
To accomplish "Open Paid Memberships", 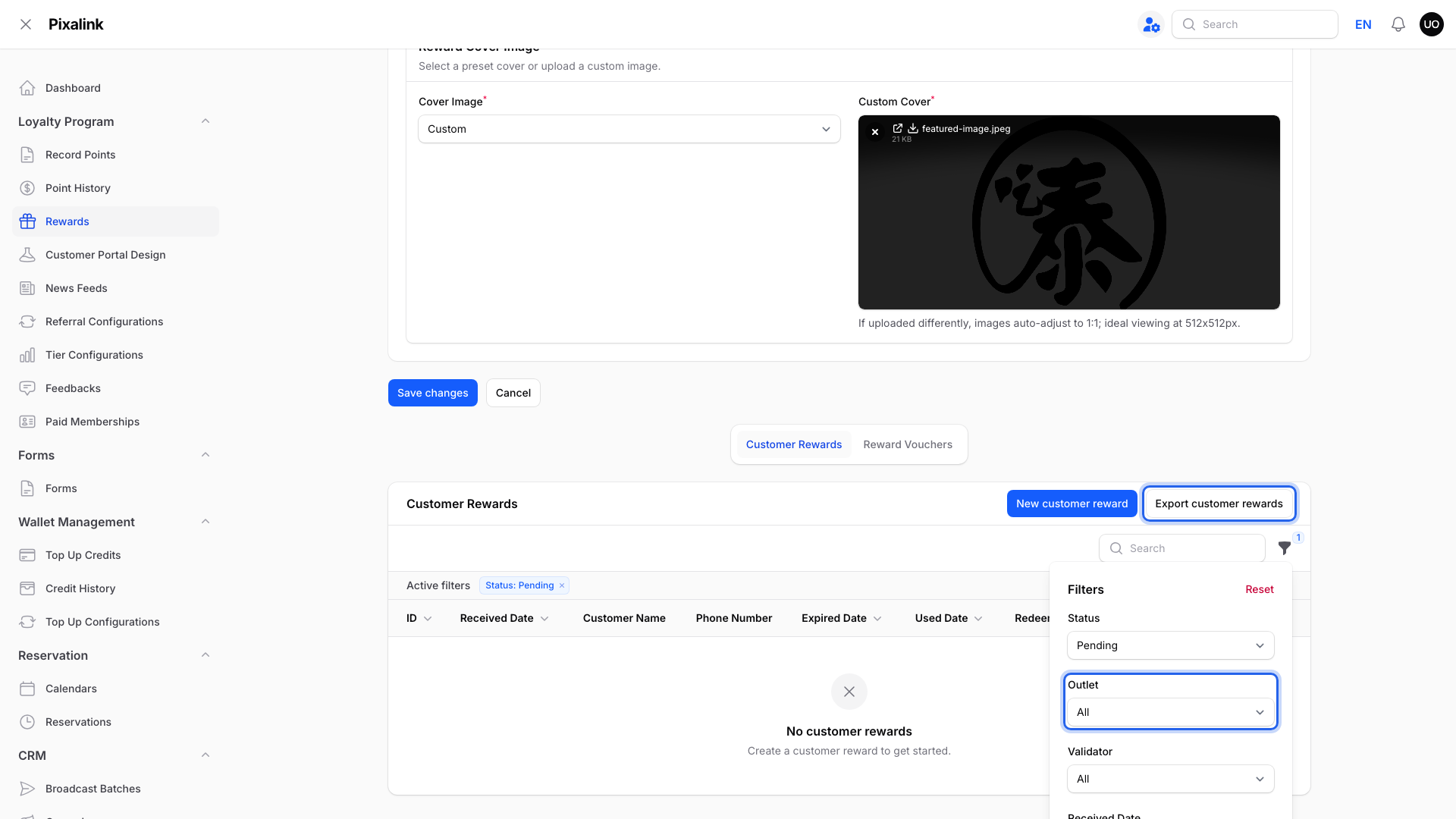I will 115,422.
